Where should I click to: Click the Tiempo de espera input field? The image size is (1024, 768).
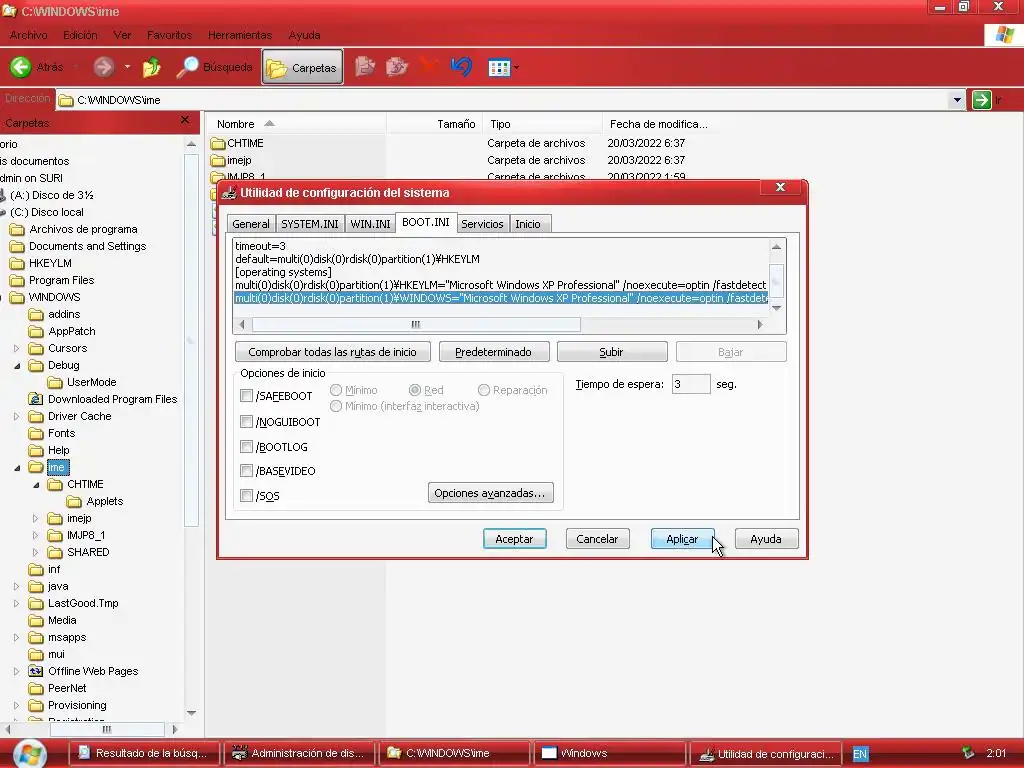[690, 384]
